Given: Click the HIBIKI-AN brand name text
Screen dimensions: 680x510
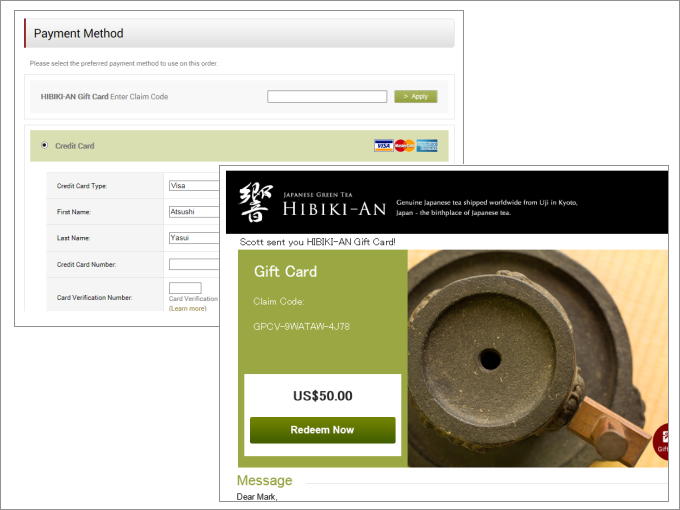Looking at the screenshot, I should click(x=334, y=209).
